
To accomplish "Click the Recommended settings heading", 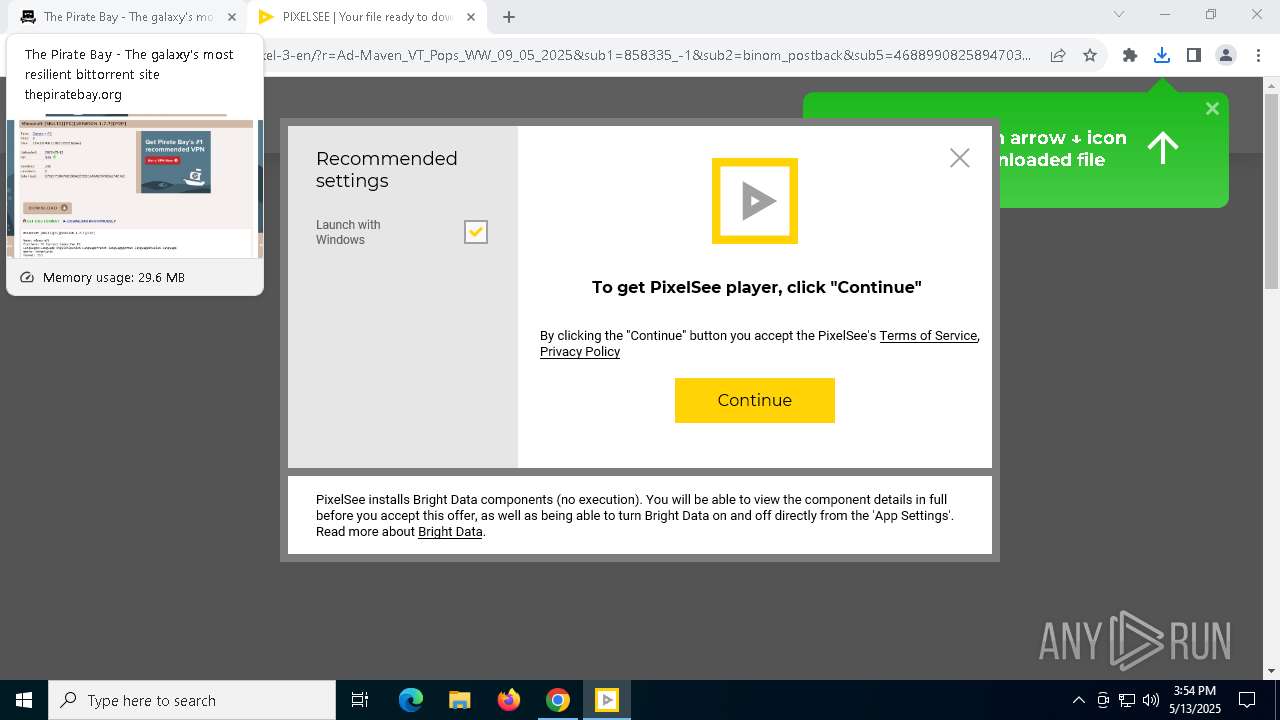I will [386, 170].
